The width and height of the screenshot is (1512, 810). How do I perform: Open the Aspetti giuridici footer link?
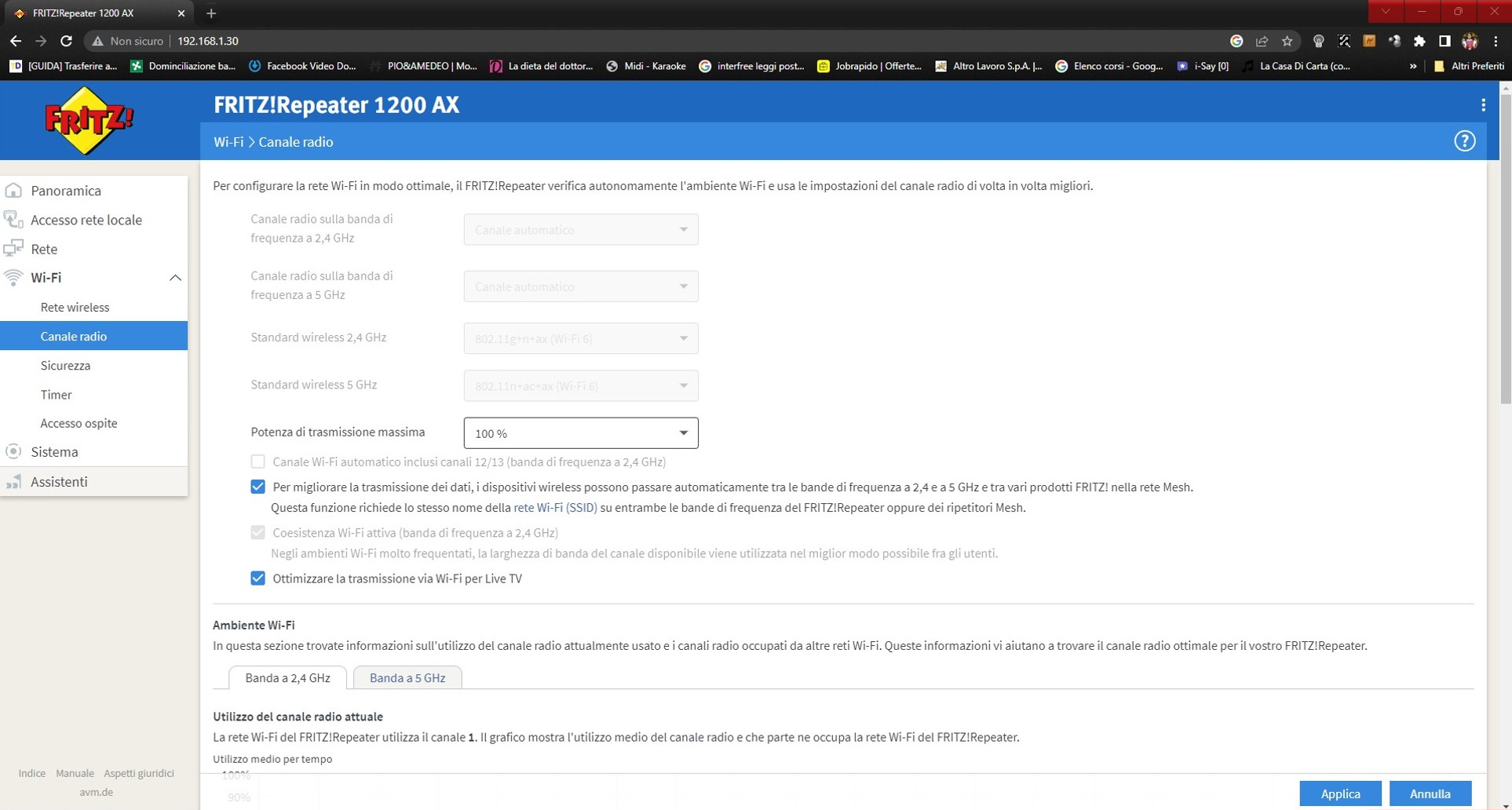[x=139, y=773]
